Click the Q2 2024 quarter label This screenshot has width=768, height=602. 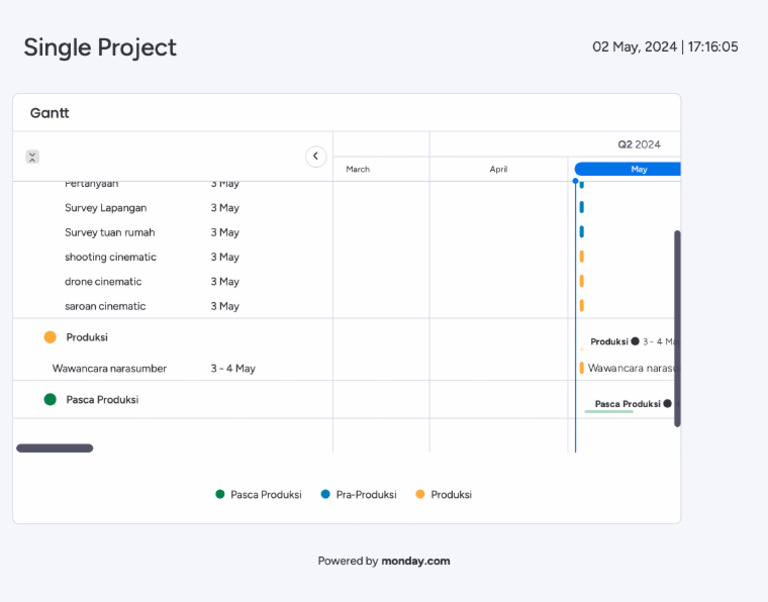tap(639, 144)
